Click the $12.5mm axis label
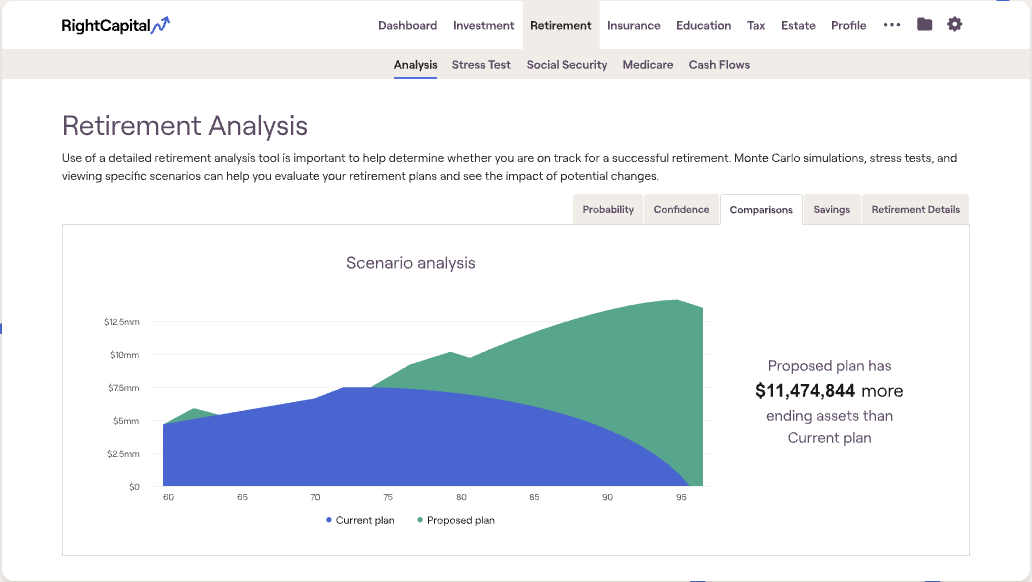Viewport: 1032px width, 582px height. (122, 322)
